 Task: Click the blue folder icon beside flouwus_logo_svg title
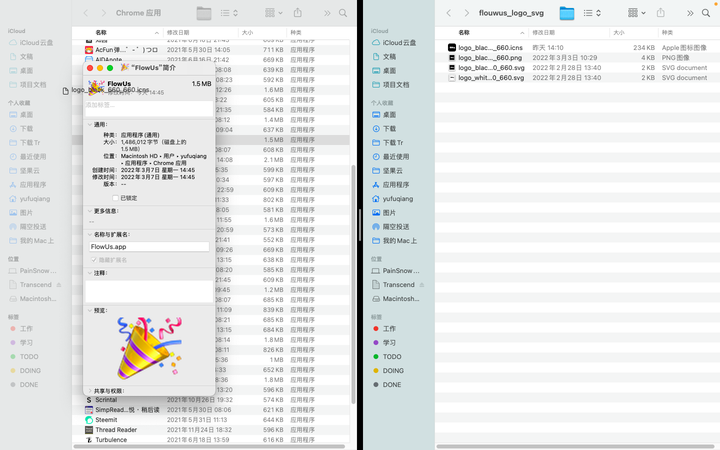567,13
